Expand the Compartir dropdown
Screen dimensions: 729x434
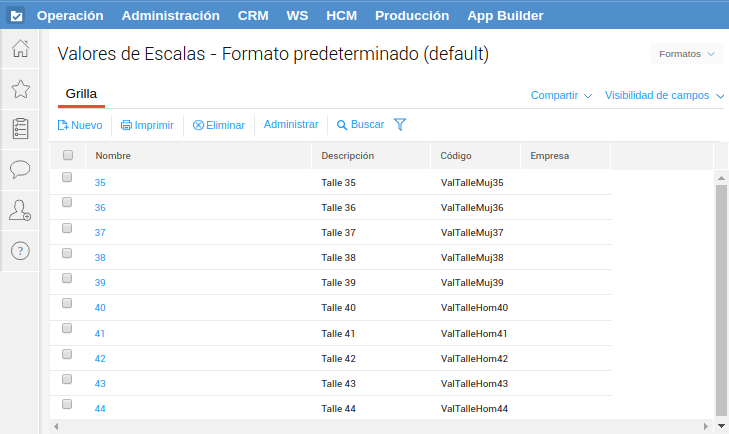pos(561,96)
